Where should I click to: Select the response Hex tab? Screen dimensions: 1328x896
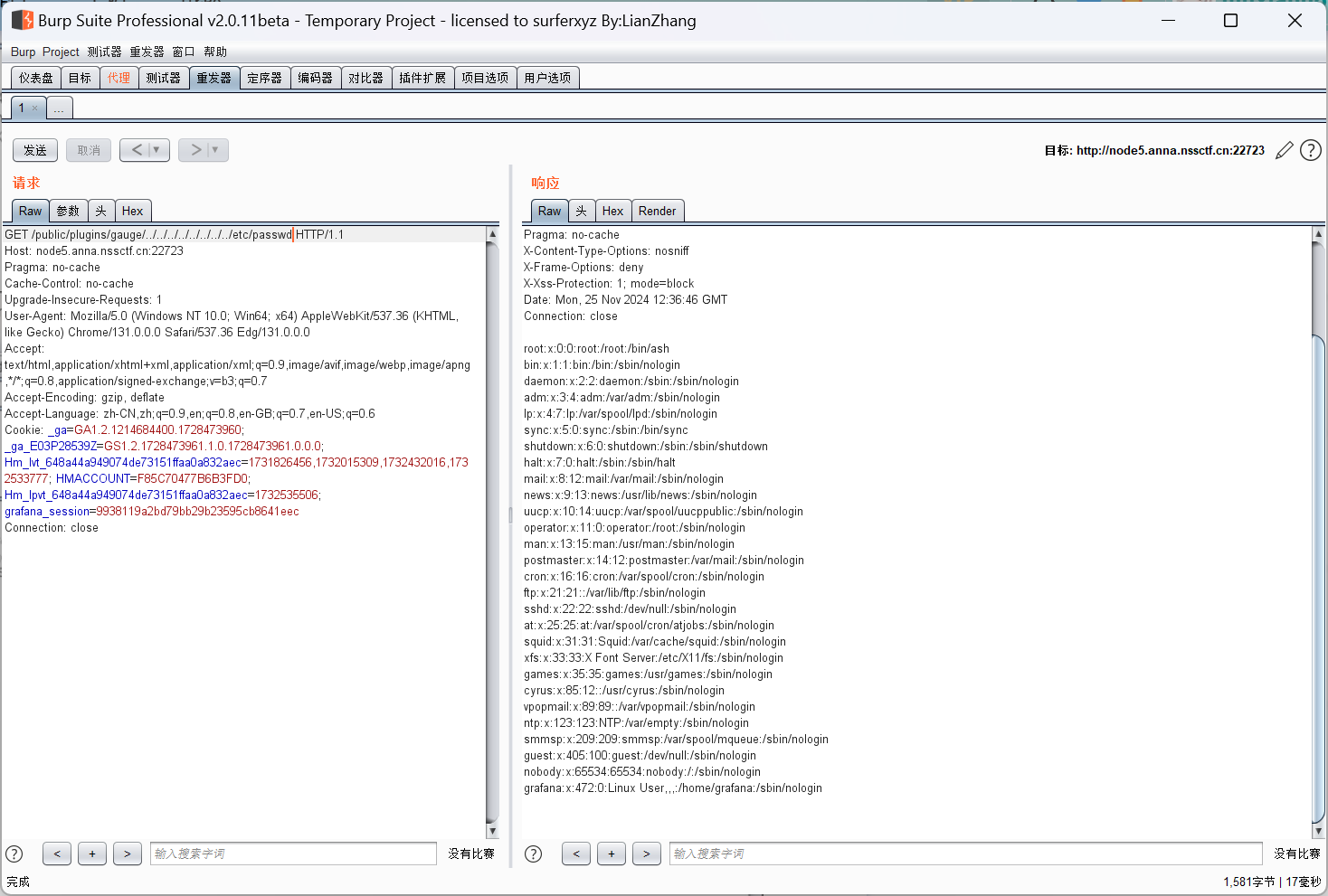[612, 211]
